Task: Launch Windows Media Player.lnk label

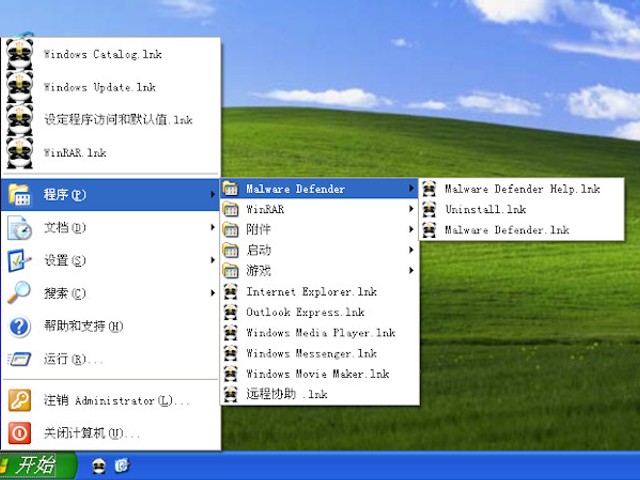Action: [x=321, y=333]
